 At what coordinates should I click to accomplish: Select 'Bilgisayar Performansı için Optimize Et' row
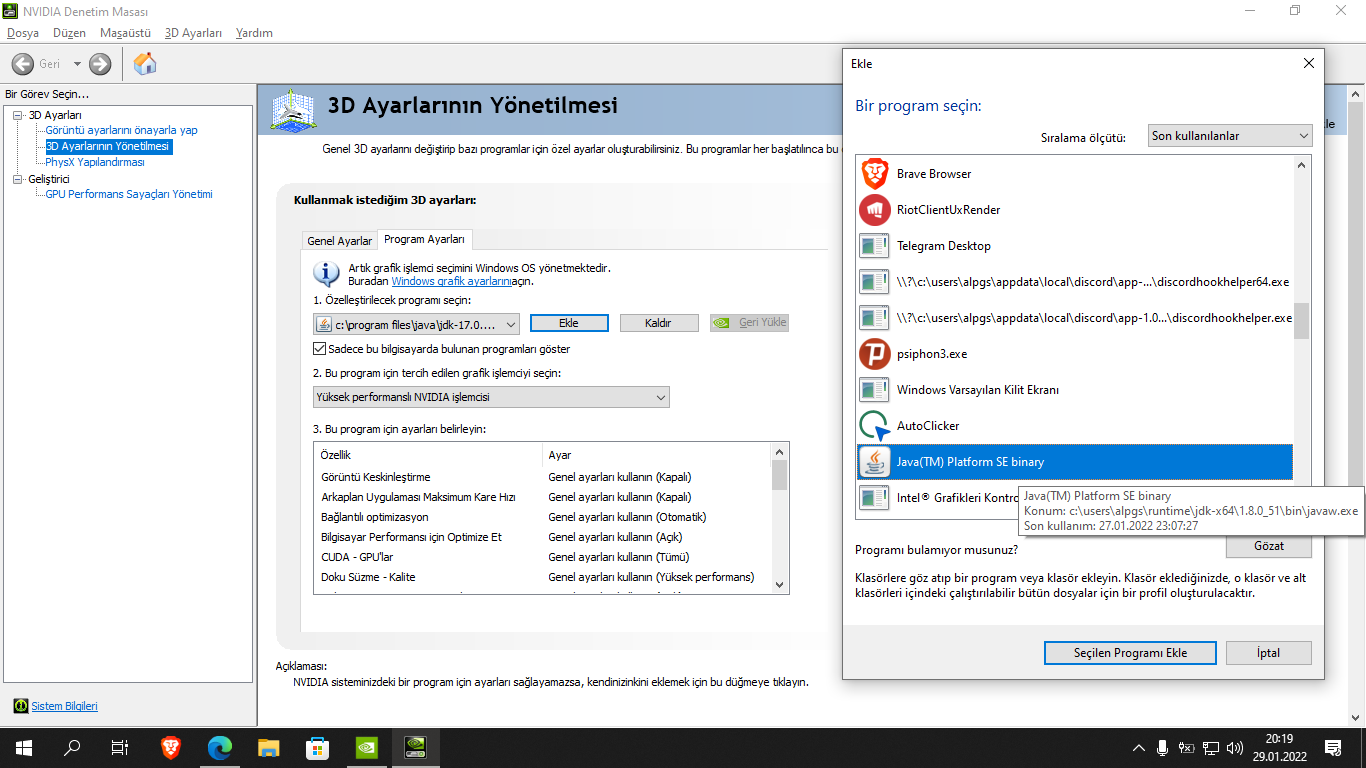coord(542,537)
